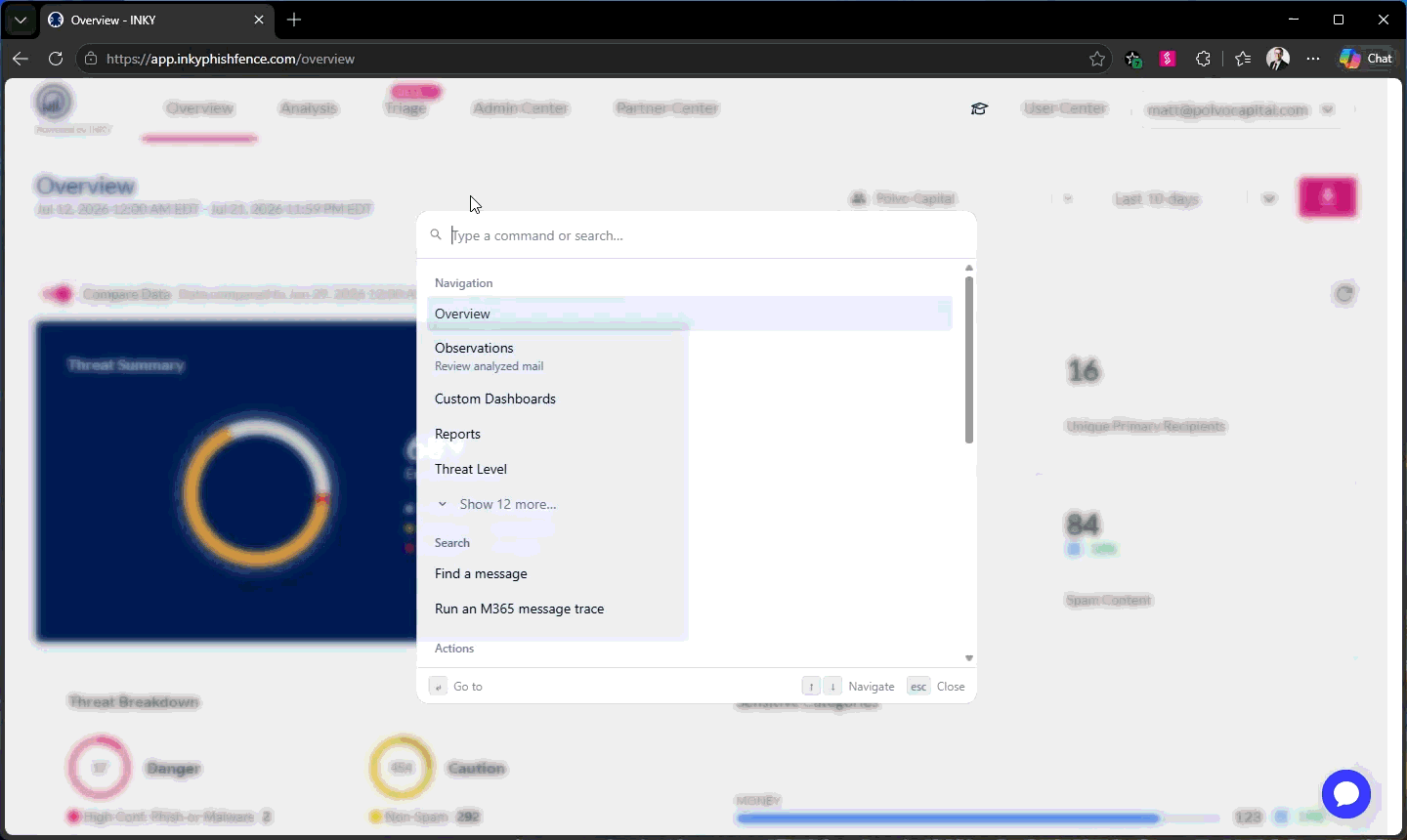Bookmark this page with the star icon

1097,59
